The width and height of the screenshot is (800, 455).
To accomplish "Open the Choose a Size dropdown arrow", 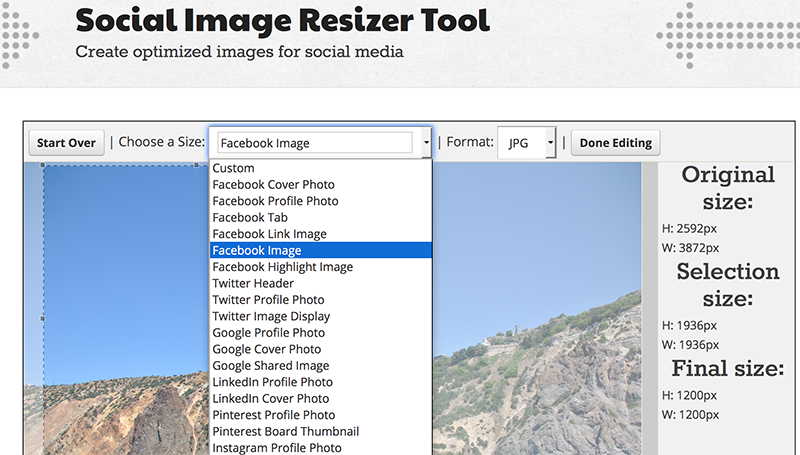I will click(x=426, y=143).
